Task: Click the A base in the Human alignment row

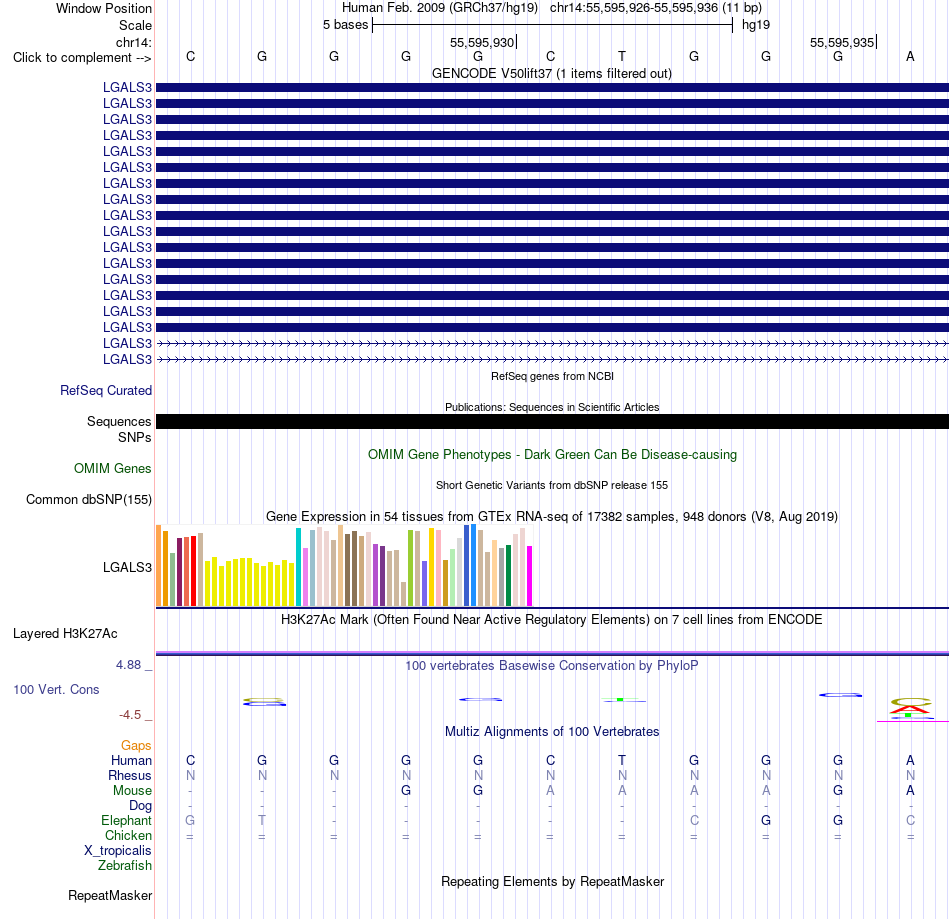Action: (910, 760)
